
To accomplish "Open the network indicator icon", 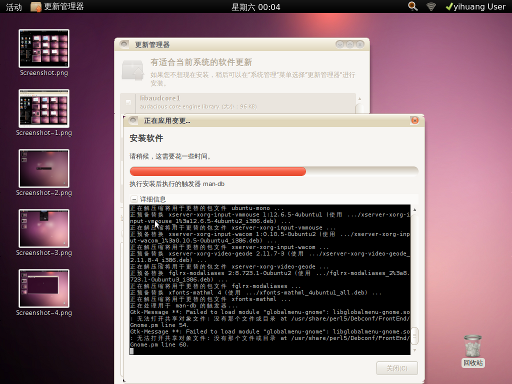I will [x=431, y=6].
